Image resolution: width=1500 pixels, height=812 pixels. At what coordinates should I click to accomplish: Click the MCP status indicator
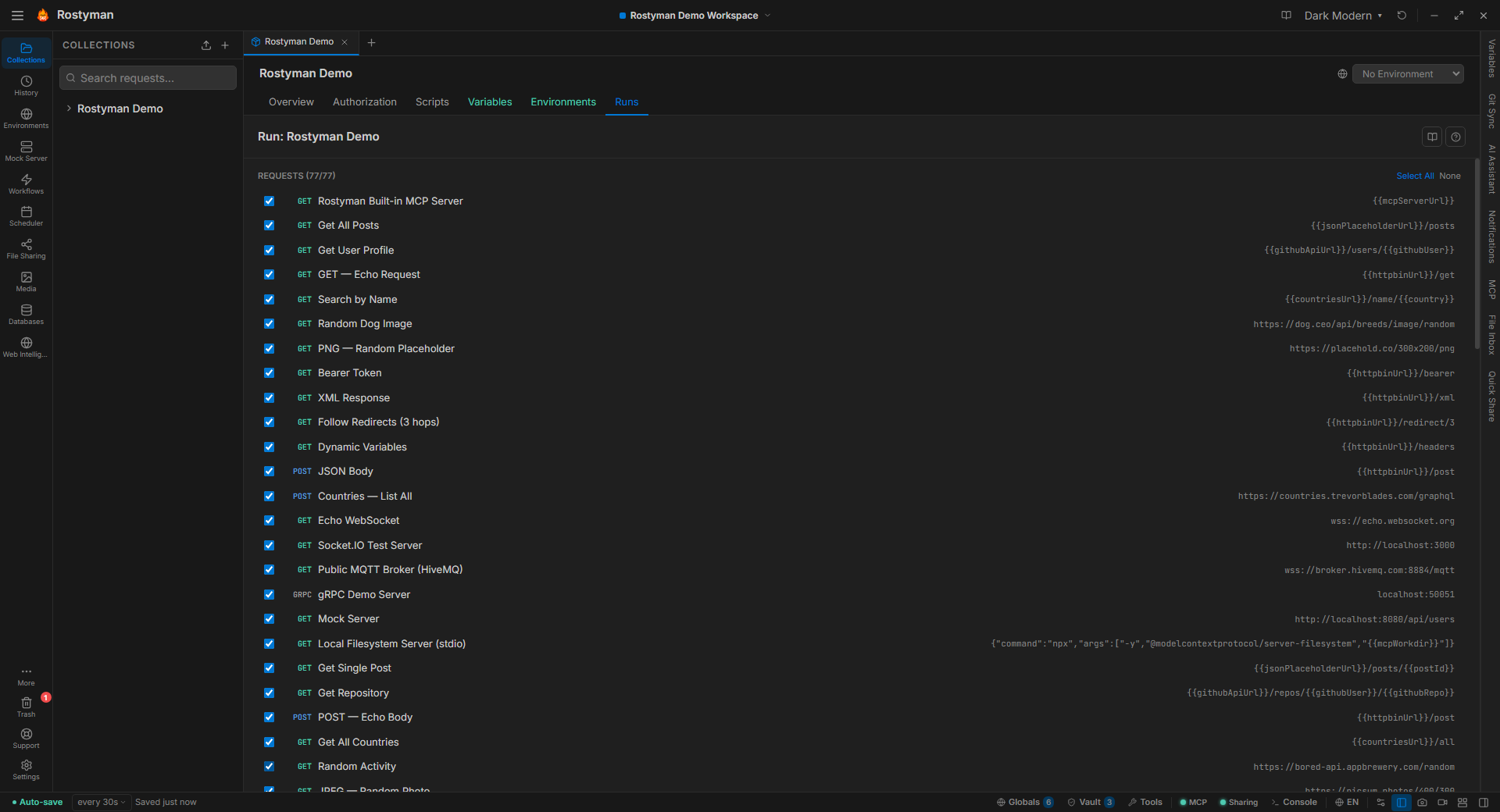pyautogui.click(x=1193, y=802)
